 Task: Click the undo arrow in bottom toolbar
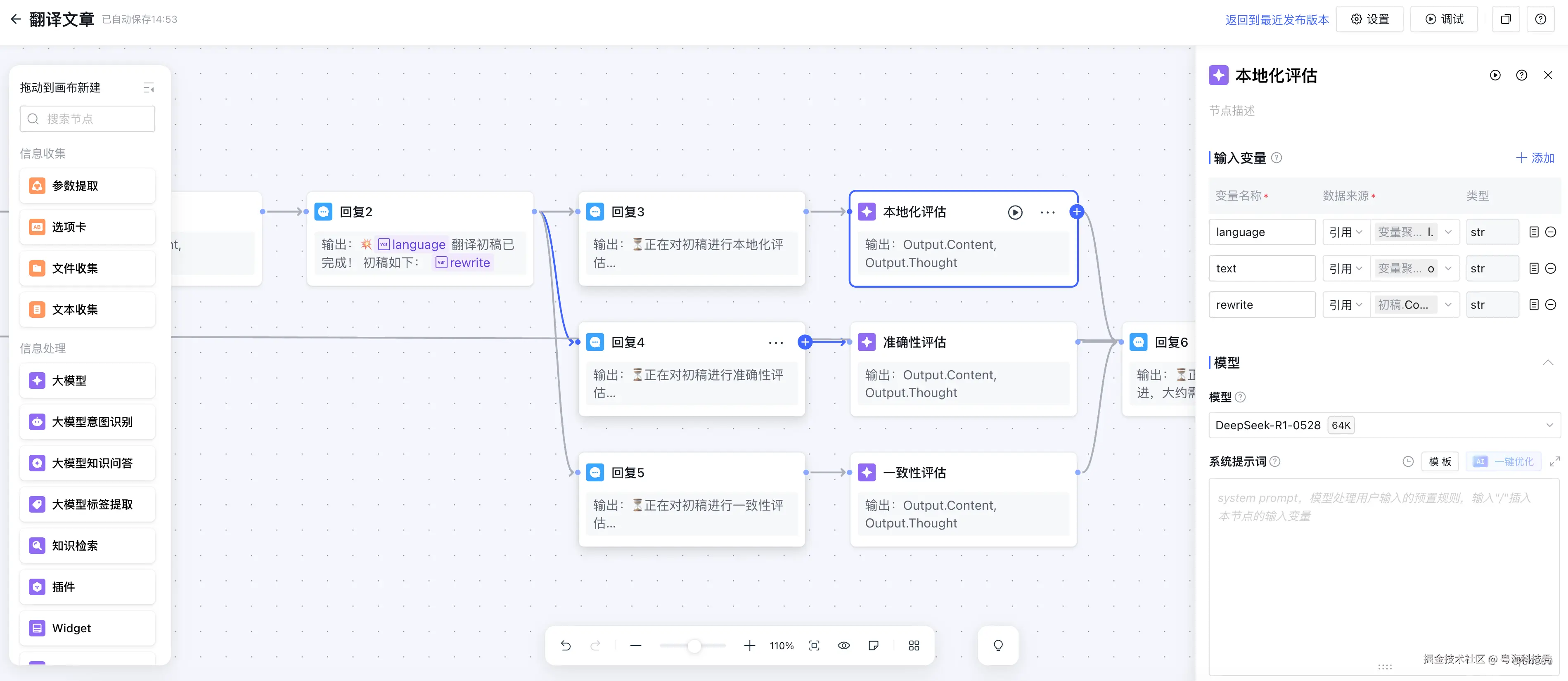coord(566,646)
